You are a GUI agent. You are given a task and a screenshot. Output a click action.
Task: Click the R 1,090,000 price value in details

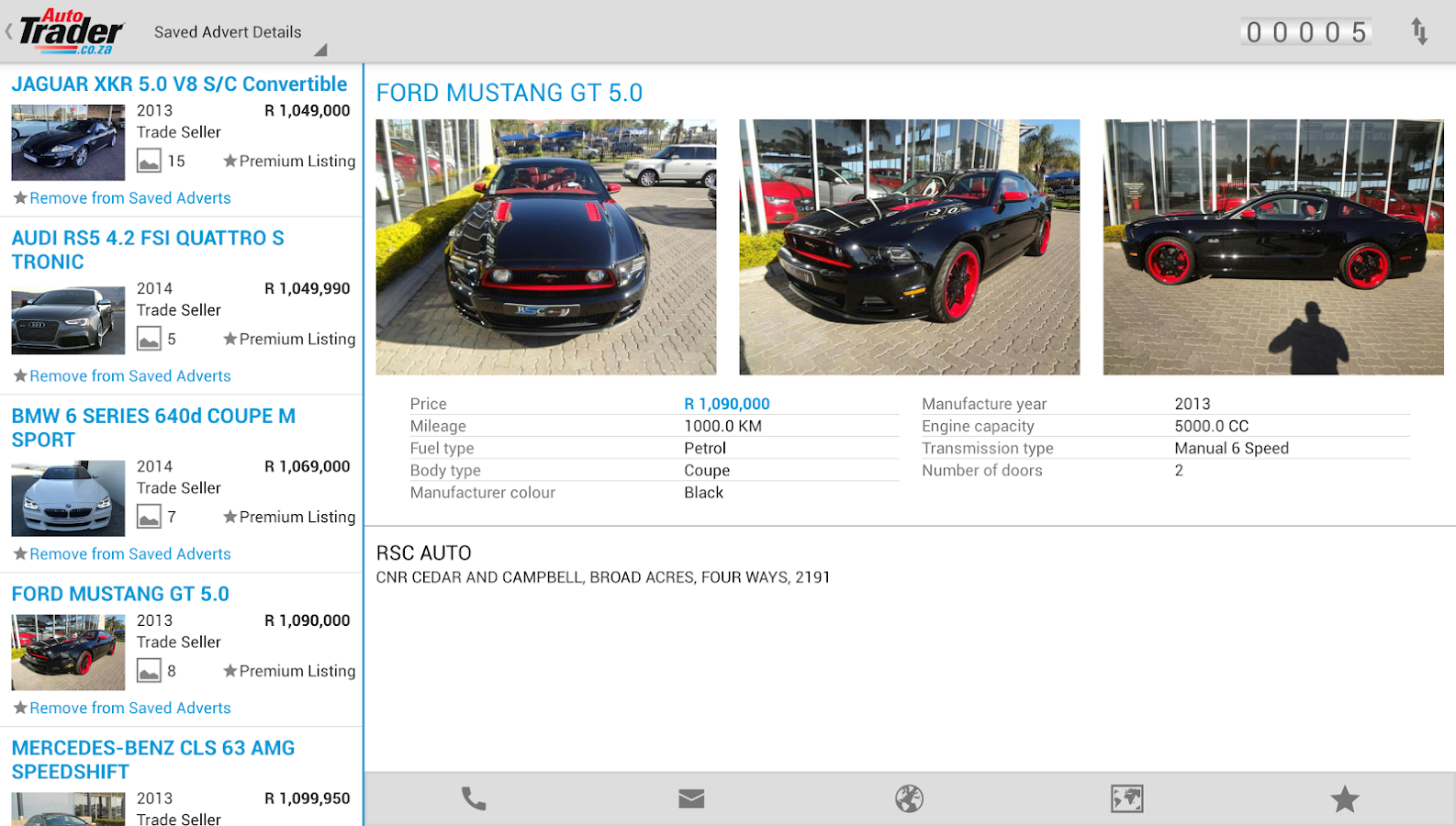(727, 404)
